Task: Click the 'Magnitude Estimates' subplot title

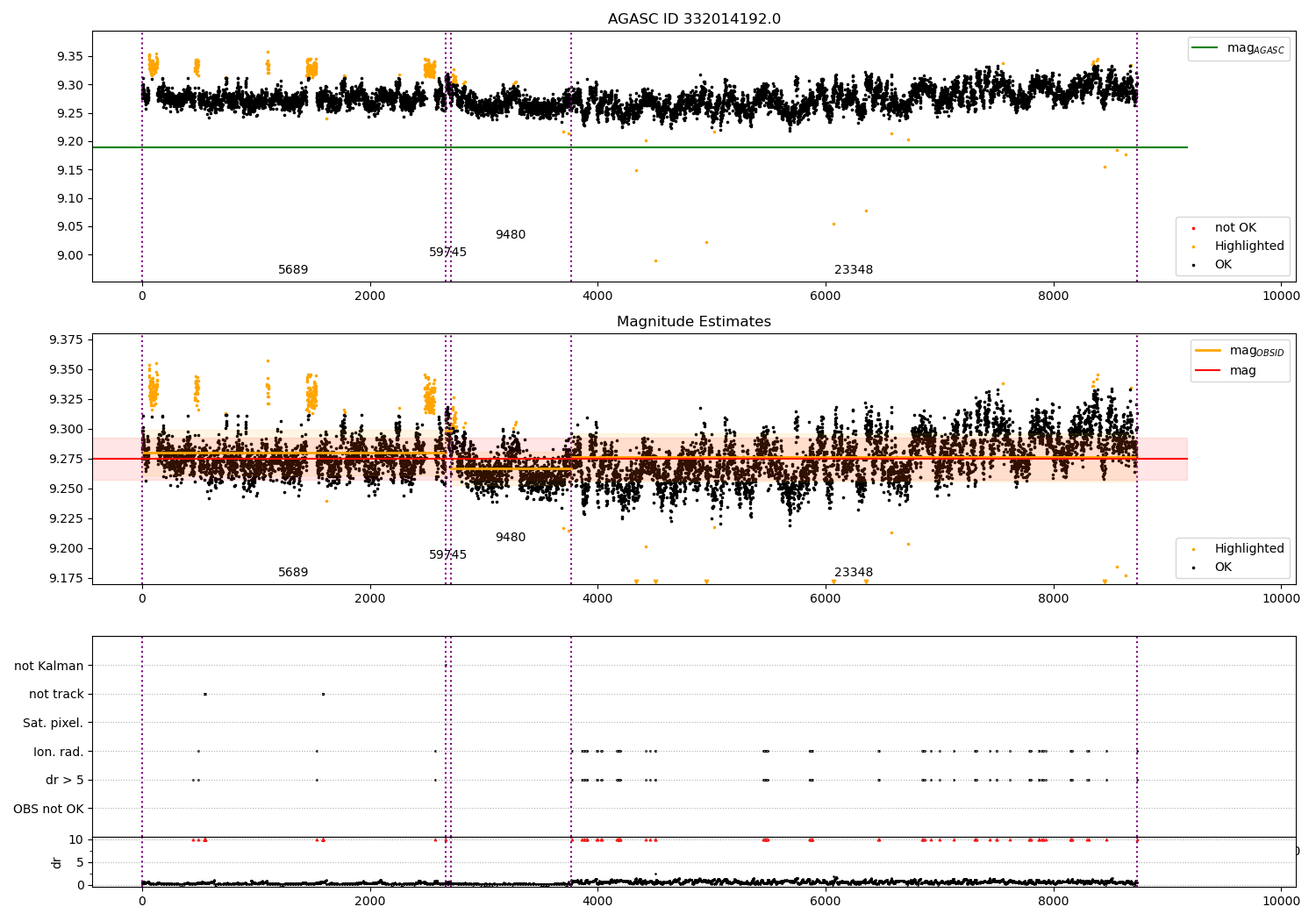Action: click(x=694, y=322)
